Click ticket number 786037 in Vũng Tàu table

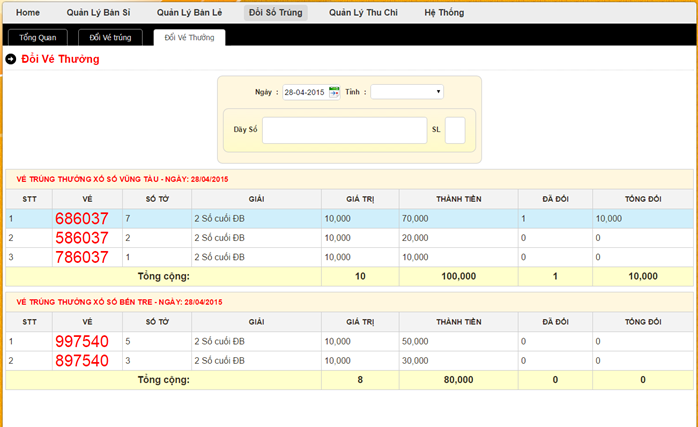(82, 257)
